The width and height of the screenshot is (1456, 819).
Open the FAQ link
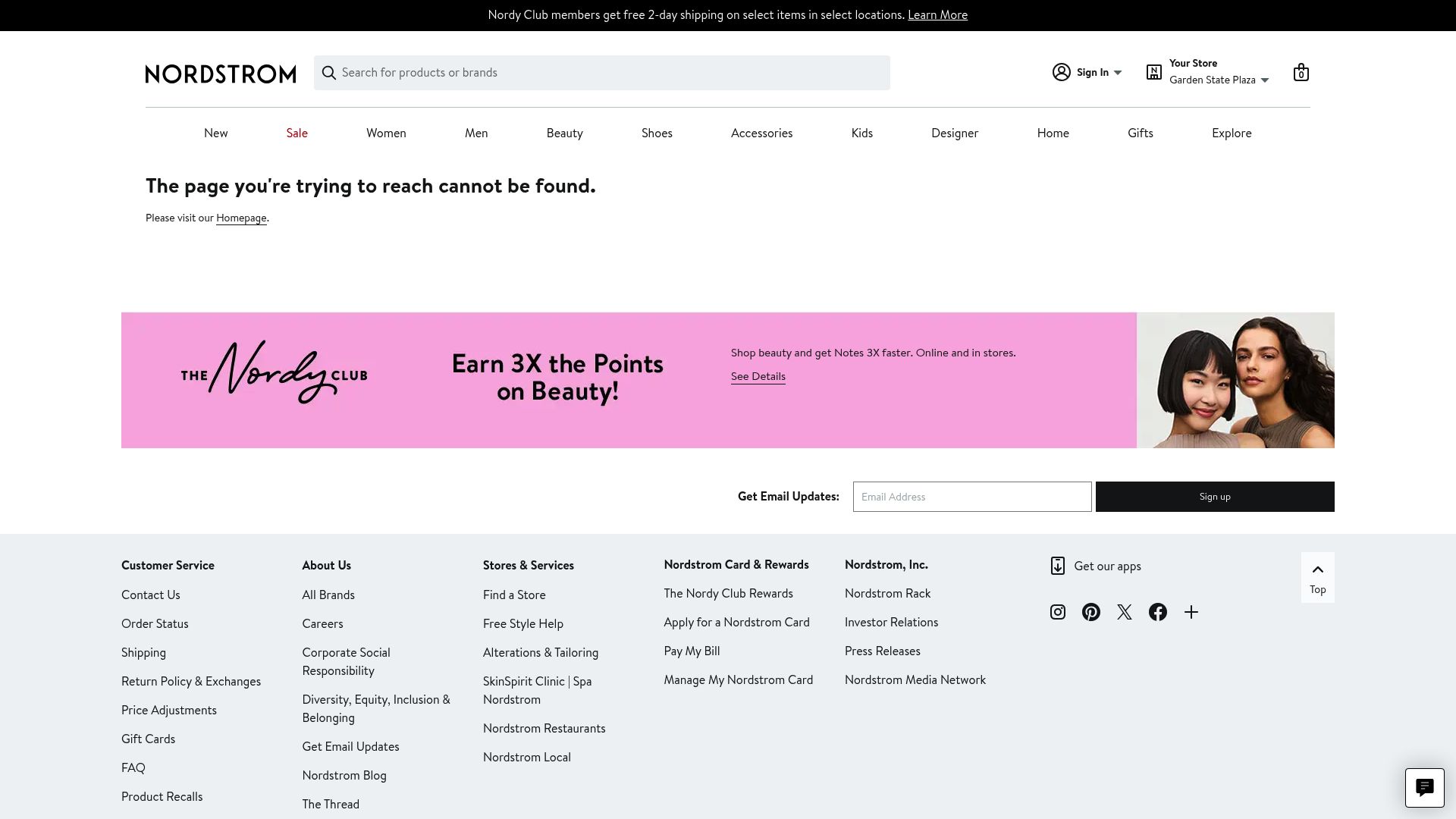click(x=133, y=768)
